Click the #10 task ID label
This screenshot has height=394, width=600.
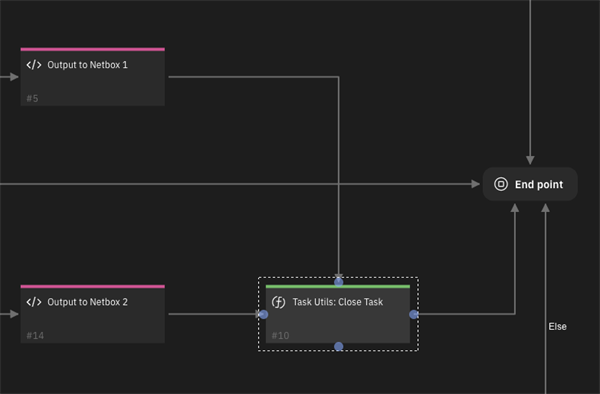tap(280, 335)
